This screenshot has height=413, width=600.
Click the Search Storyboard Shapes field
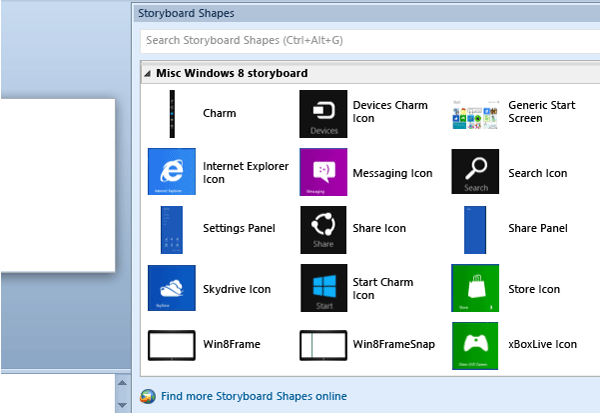pyautogui.click(x=370, y=41)
